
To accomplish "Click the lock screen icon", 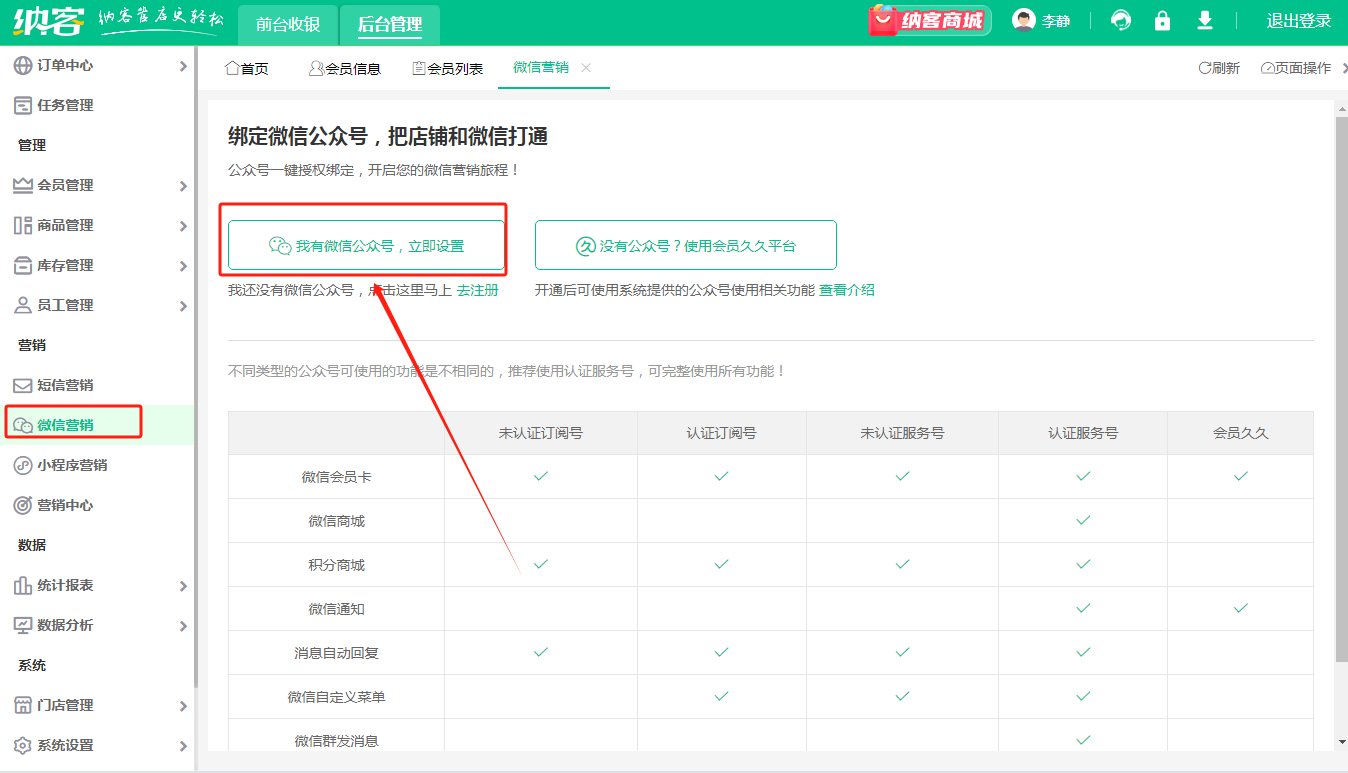I will [x=1162, y=21].
